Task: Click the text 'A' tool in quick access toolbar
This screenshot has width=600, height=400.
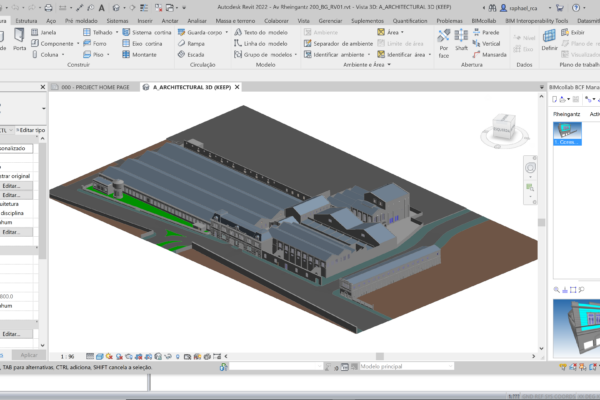Action: click(102, 8)
